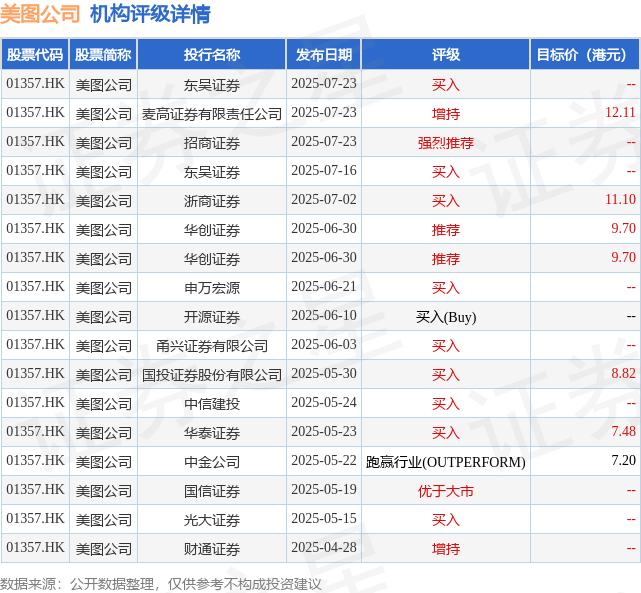Select the 开源证券 cell
Viewport: 641px width, 593px height.
[x=212, y=316]
